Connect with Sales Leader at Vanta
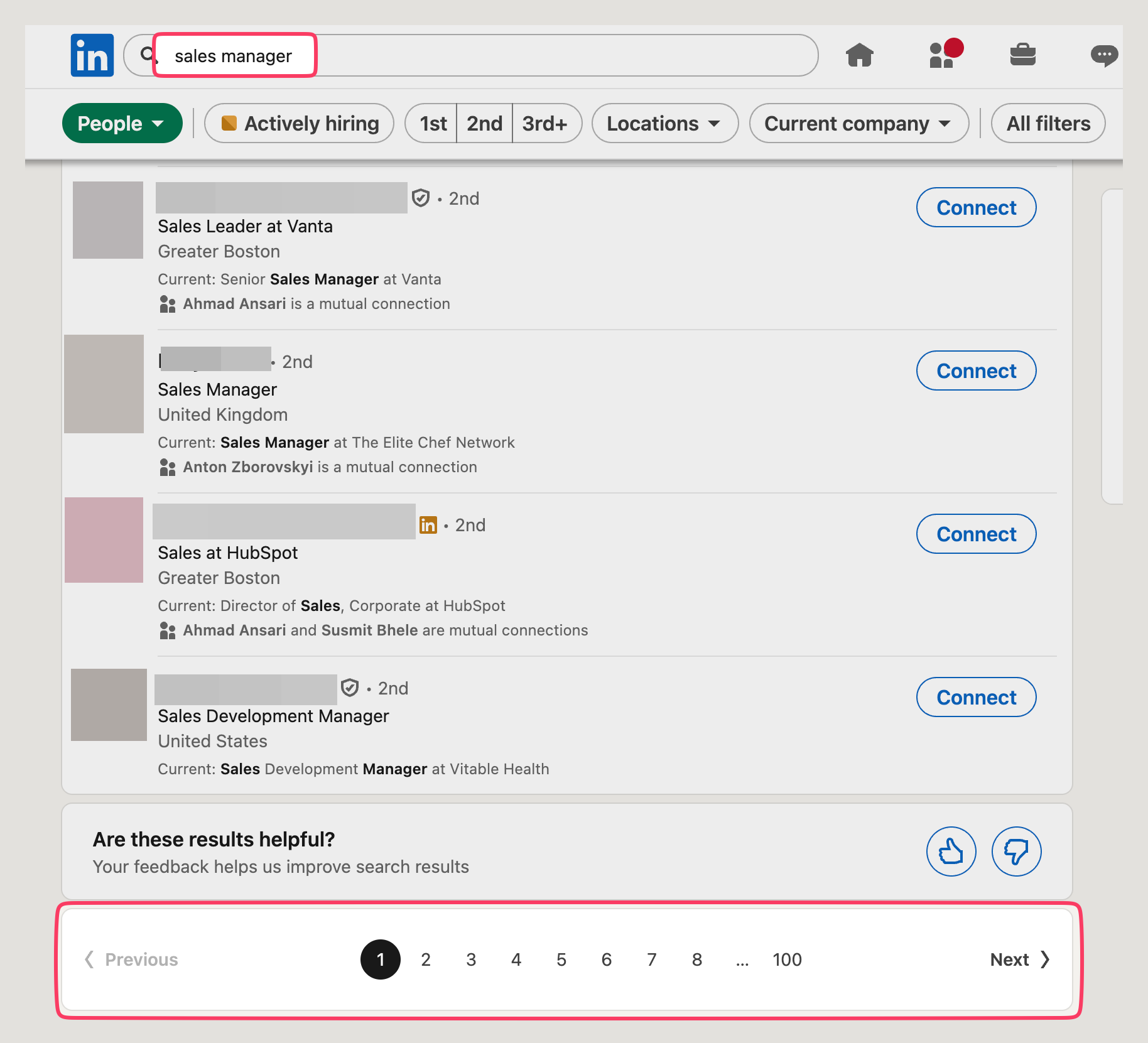This screenshot has width=1148, height=1043. pyautogui.click(x=976, y=207)
